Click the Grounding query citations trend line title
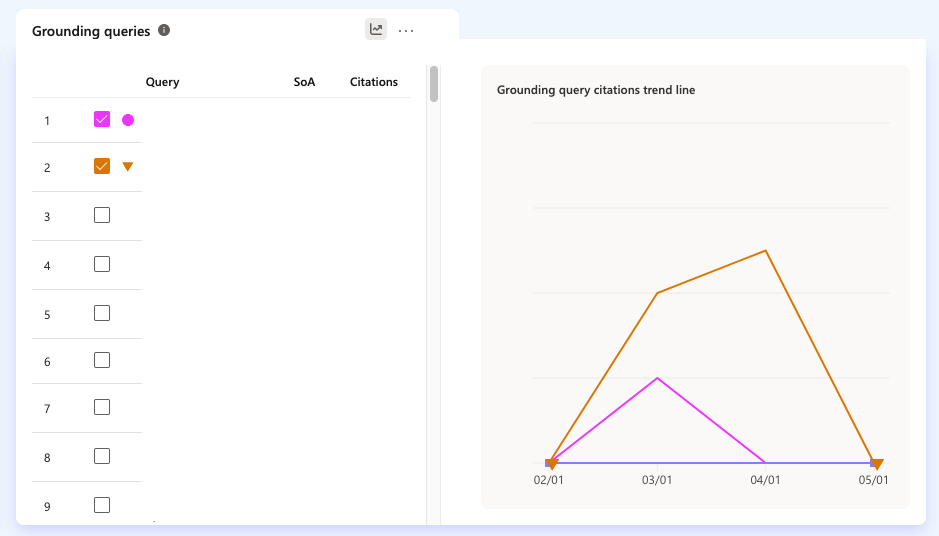This screenshot has height=536, width=939. [x=596, y=90]
